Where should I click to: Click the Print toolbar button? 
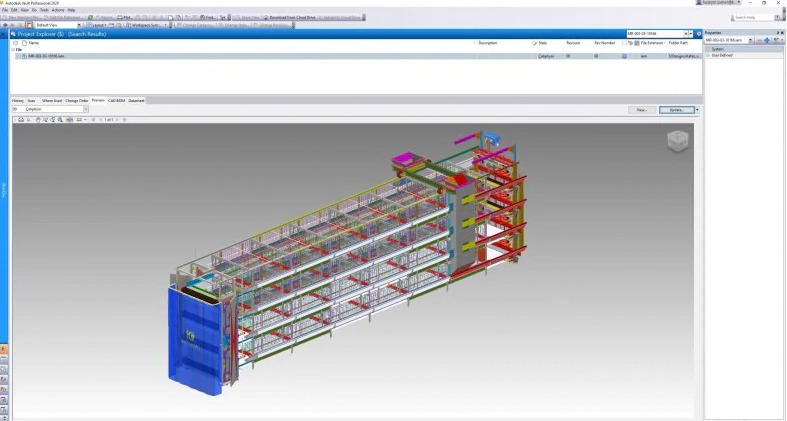124,18
